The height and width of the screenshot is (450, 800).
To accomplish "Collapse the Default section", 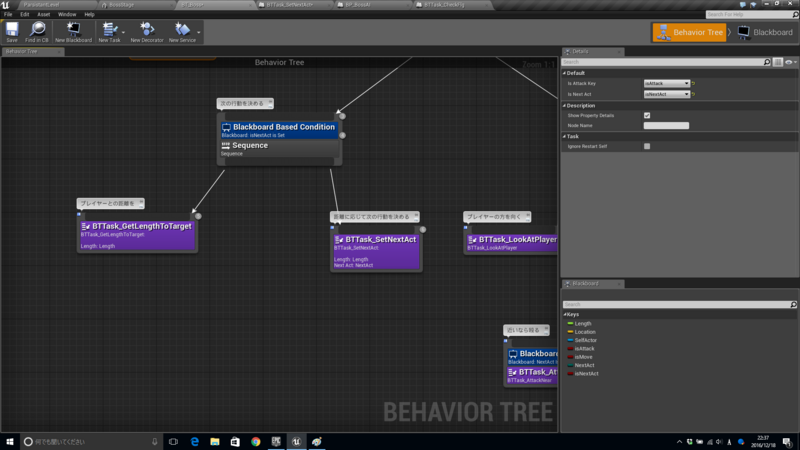I will 564,73.
